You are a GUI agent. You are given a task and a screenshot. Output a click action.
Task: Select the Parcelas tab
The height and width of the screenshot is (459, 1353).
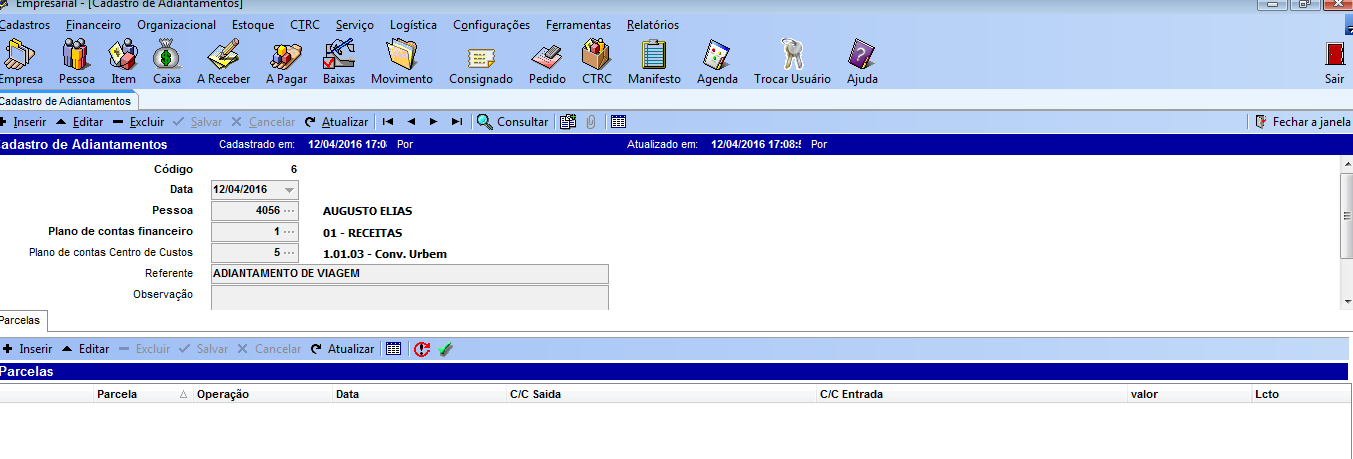(22, 320)
